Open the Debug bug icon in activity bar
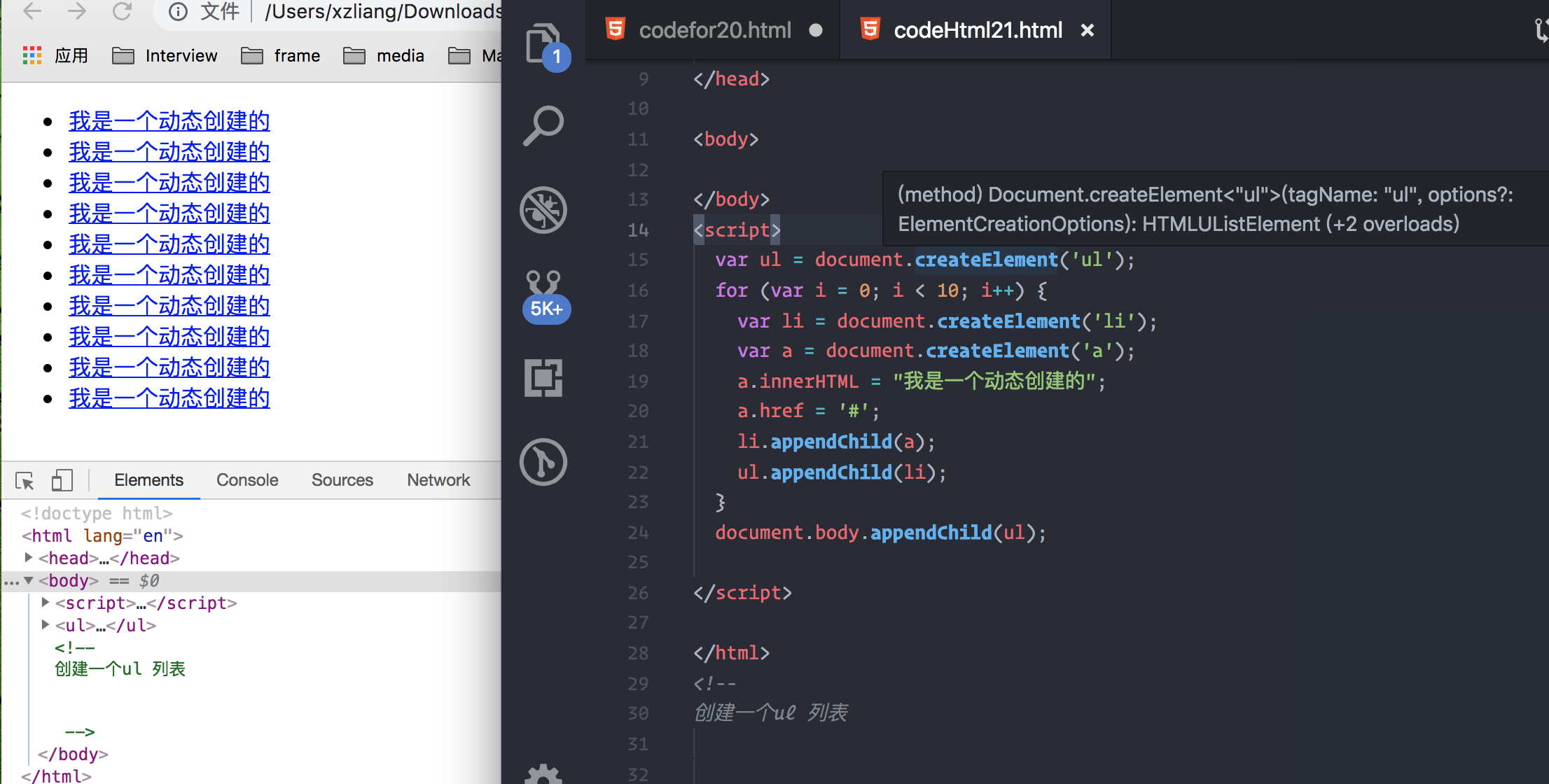Viewport: 1549px width, 784px height. pyautogui.click(x=543, y=210)
